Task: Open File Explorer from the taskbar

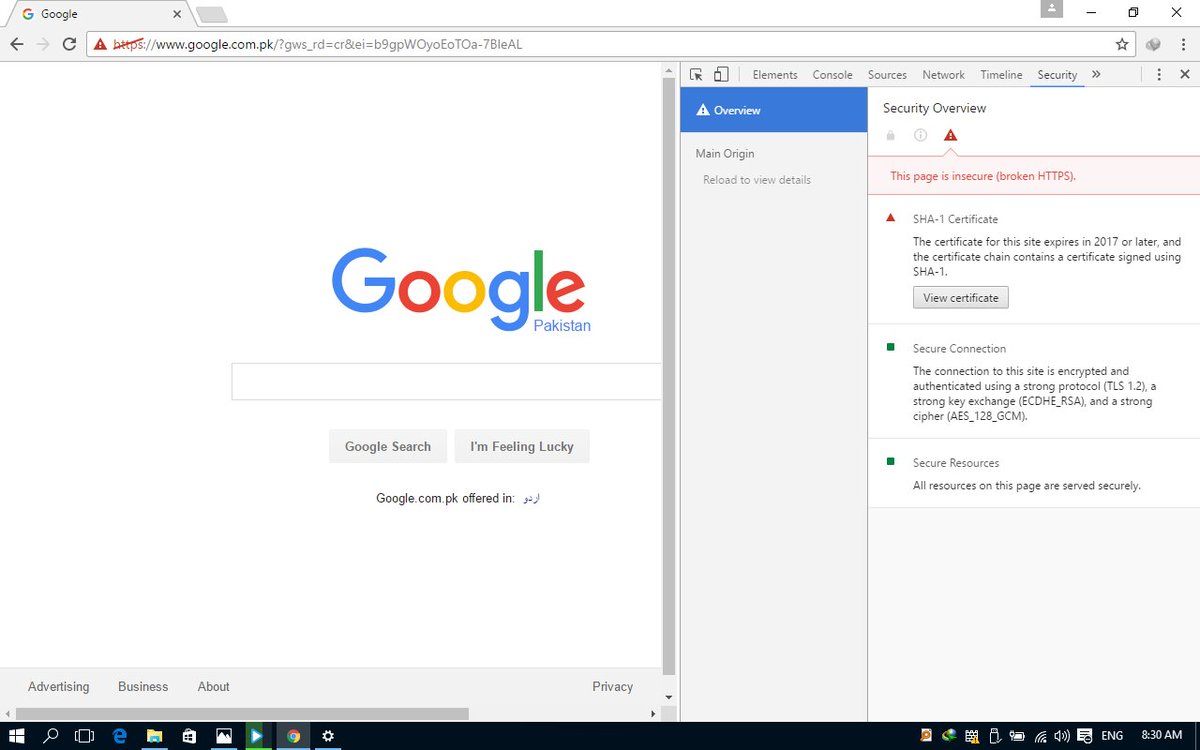Action: pos(154,736)
